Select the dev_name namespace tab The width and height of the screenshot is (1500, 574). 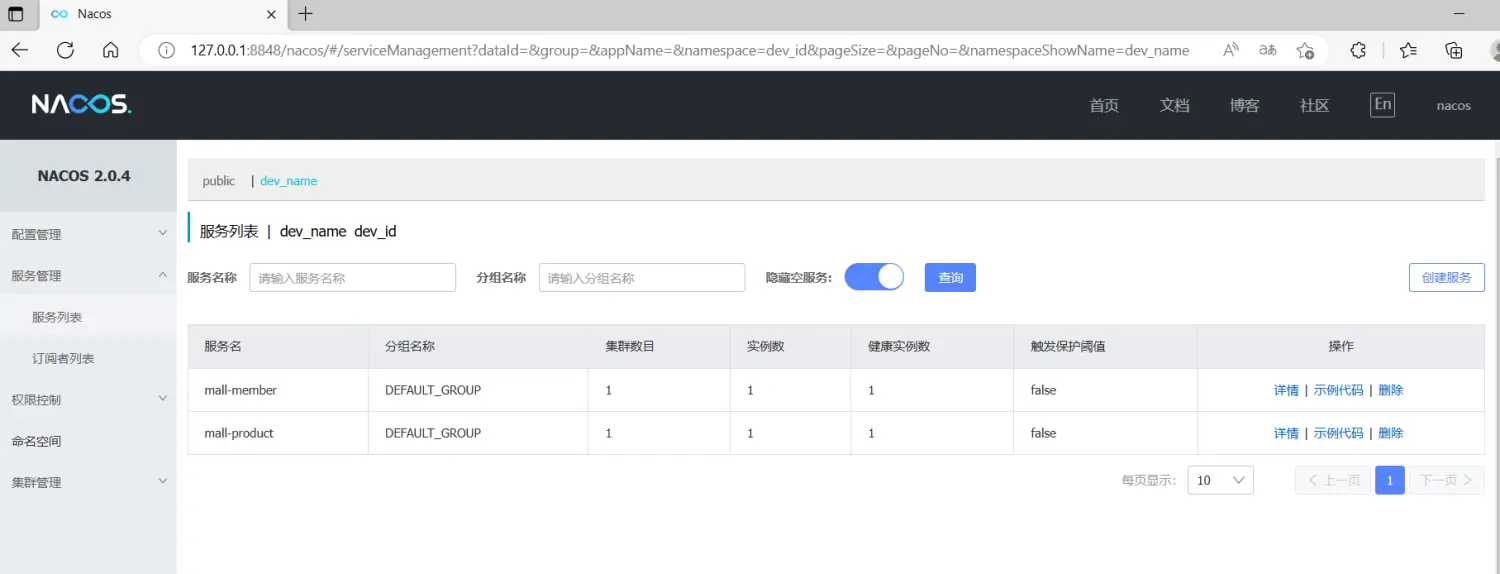point(288,181)
